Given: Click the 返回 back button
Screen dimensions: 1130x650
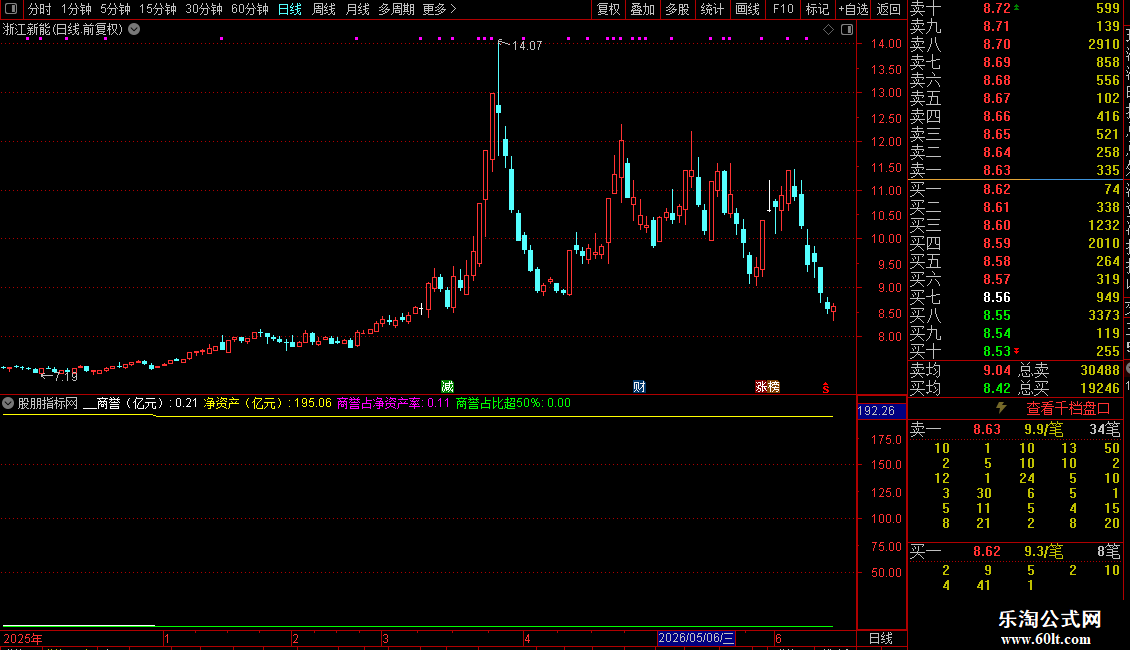Looking at the screenshot, I should [x=889, y=9].
